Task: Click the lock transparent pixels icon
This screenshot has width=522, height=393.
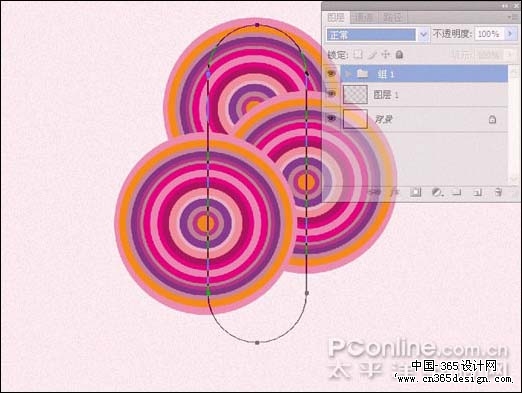Action: tap(358, 54)
